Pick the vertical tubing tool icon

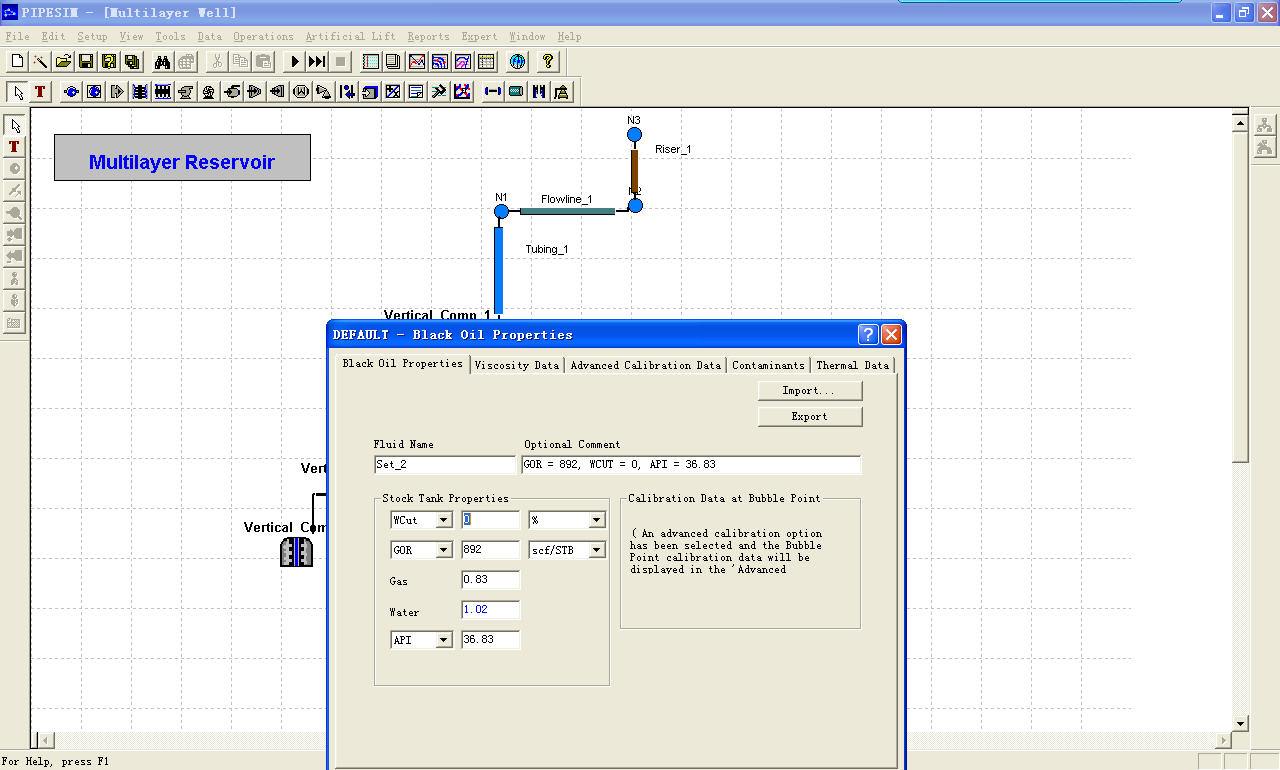pyautogui.click(x=539, y=92)
